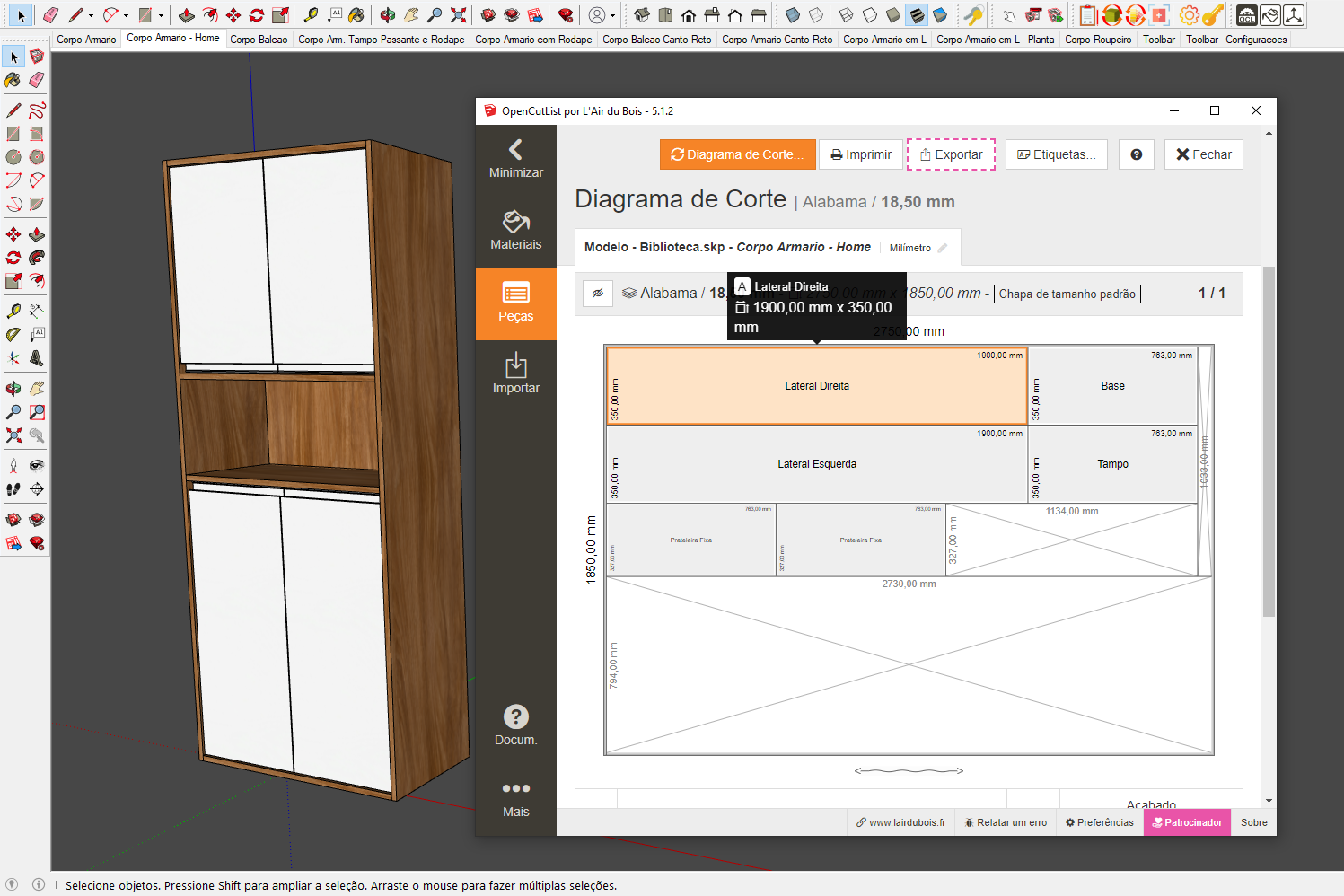Screen dimensions: 1344x896
Task: Enable Hidden Line style icon
Action: 870,15
